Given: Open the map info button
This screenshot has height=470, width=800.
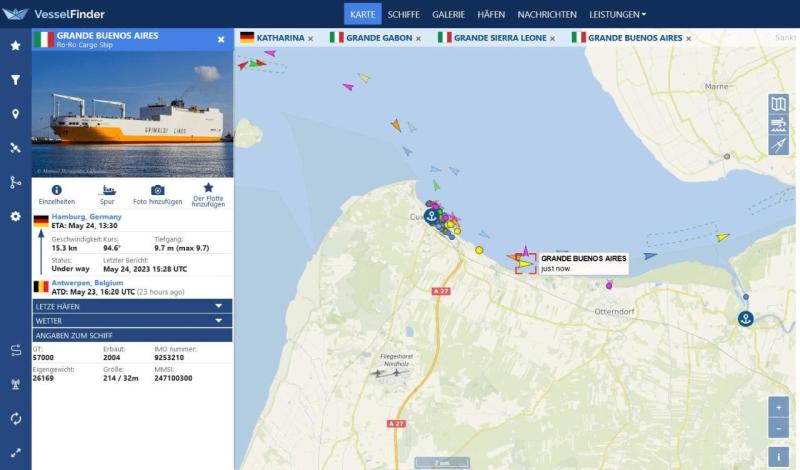Looking at the screenshot, I should 779,457.
